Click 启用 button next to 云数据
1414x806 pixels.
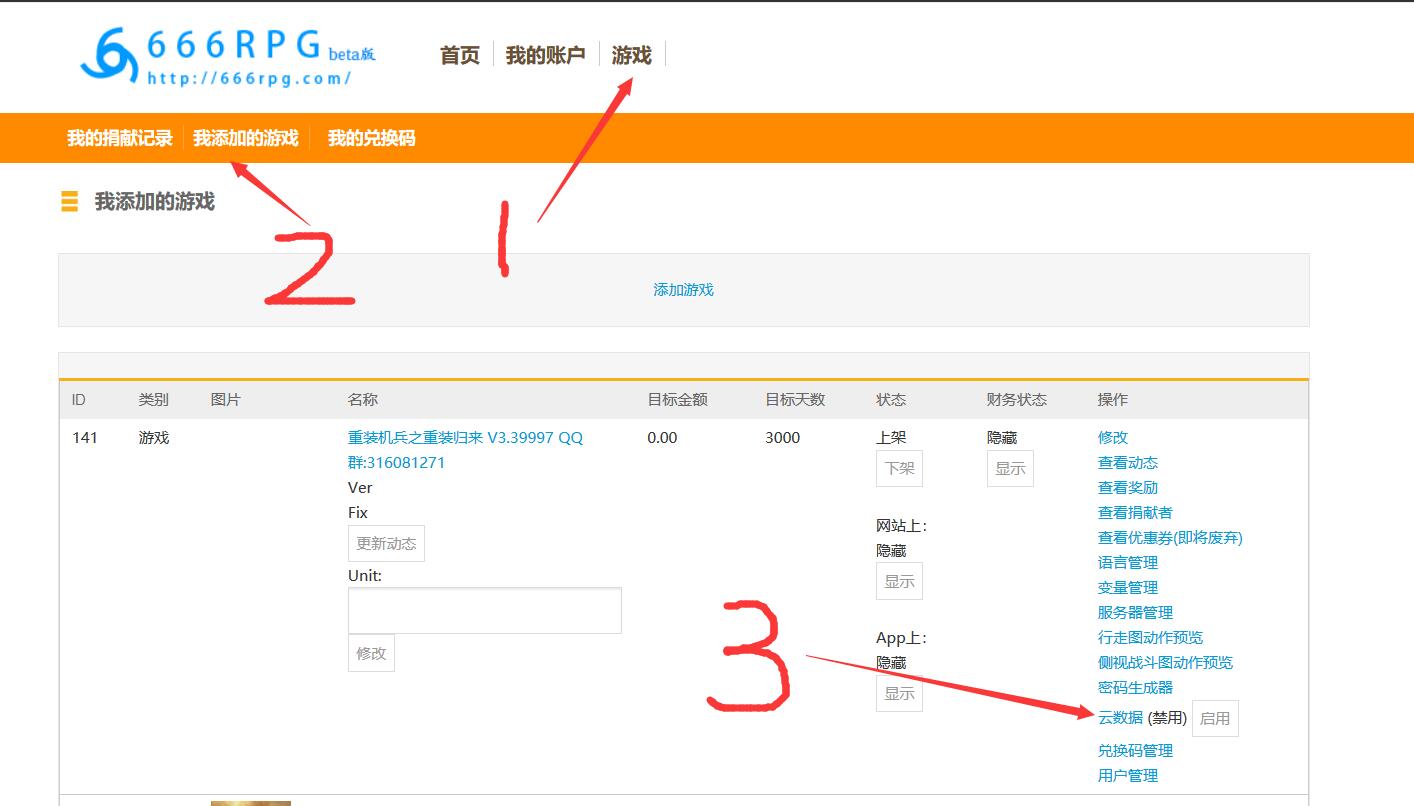click(1215, 718)
